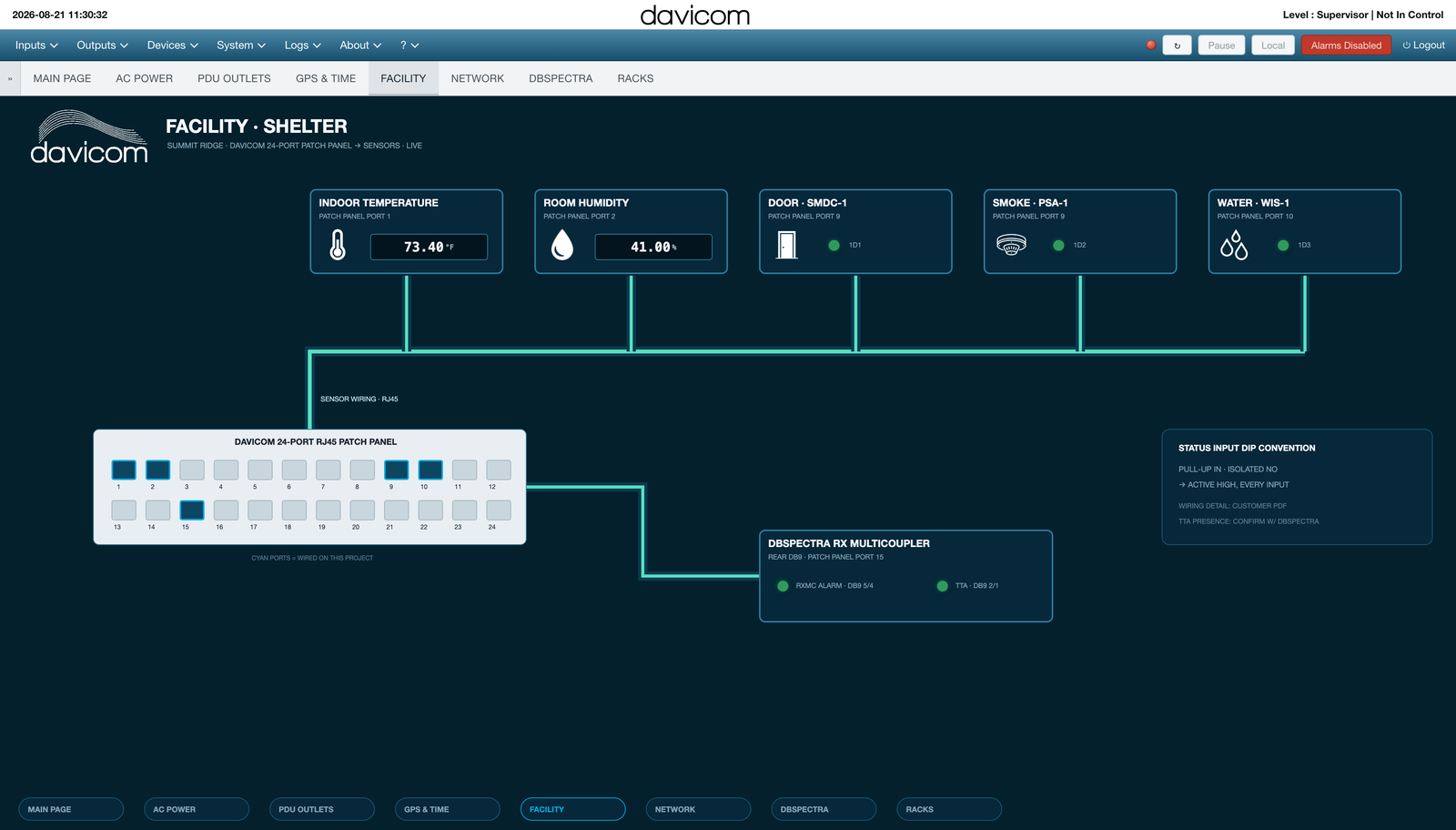Click the smoke detector icon in PSA-1 card
This screenshot has width=1456, height=830.
(x=1011, y=245)
